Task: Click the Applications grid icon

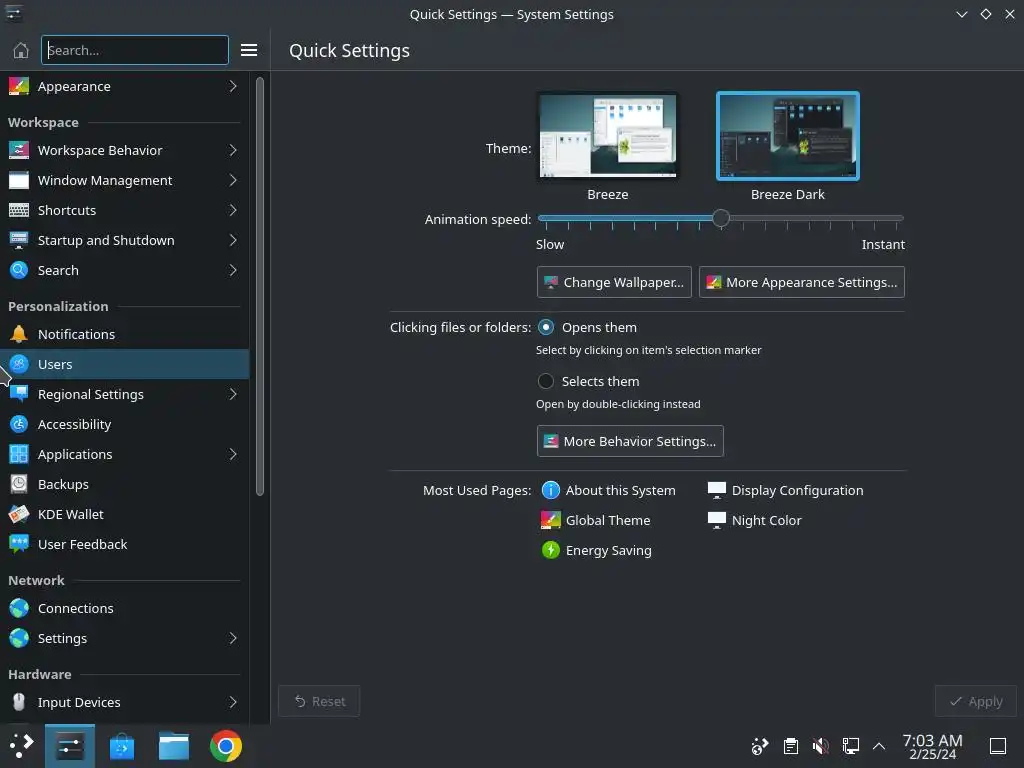Action: click(x=19, y=455)
